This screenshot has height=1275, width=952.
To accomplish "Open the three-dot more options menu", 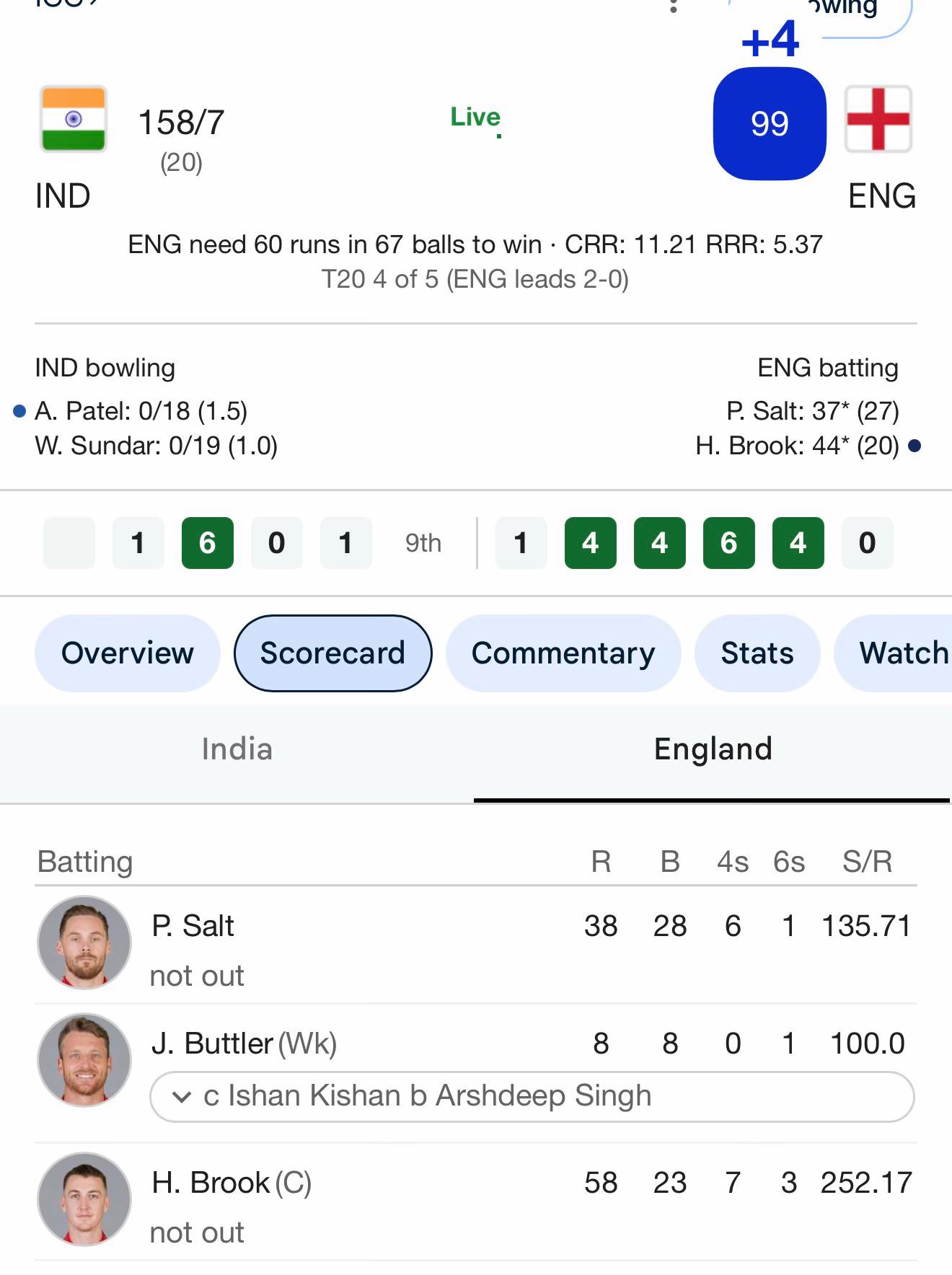I will tap(674, 6).
